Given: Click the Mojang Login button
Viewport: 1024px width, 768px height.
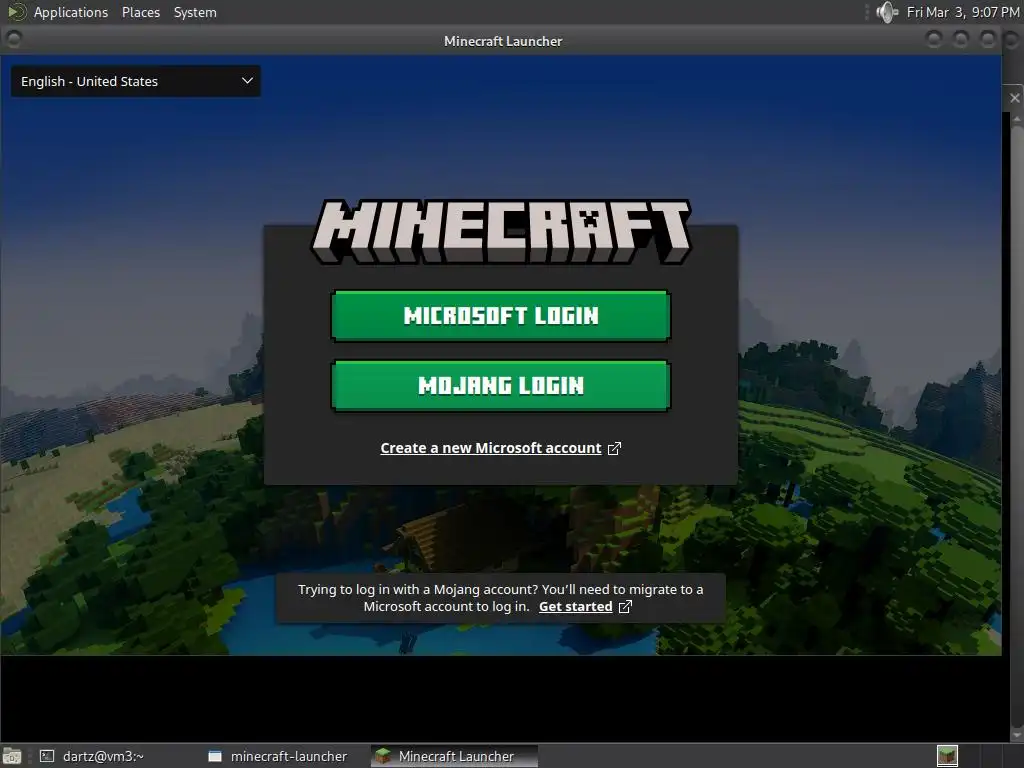Looking at the screenshot, I should coord(501,386).
